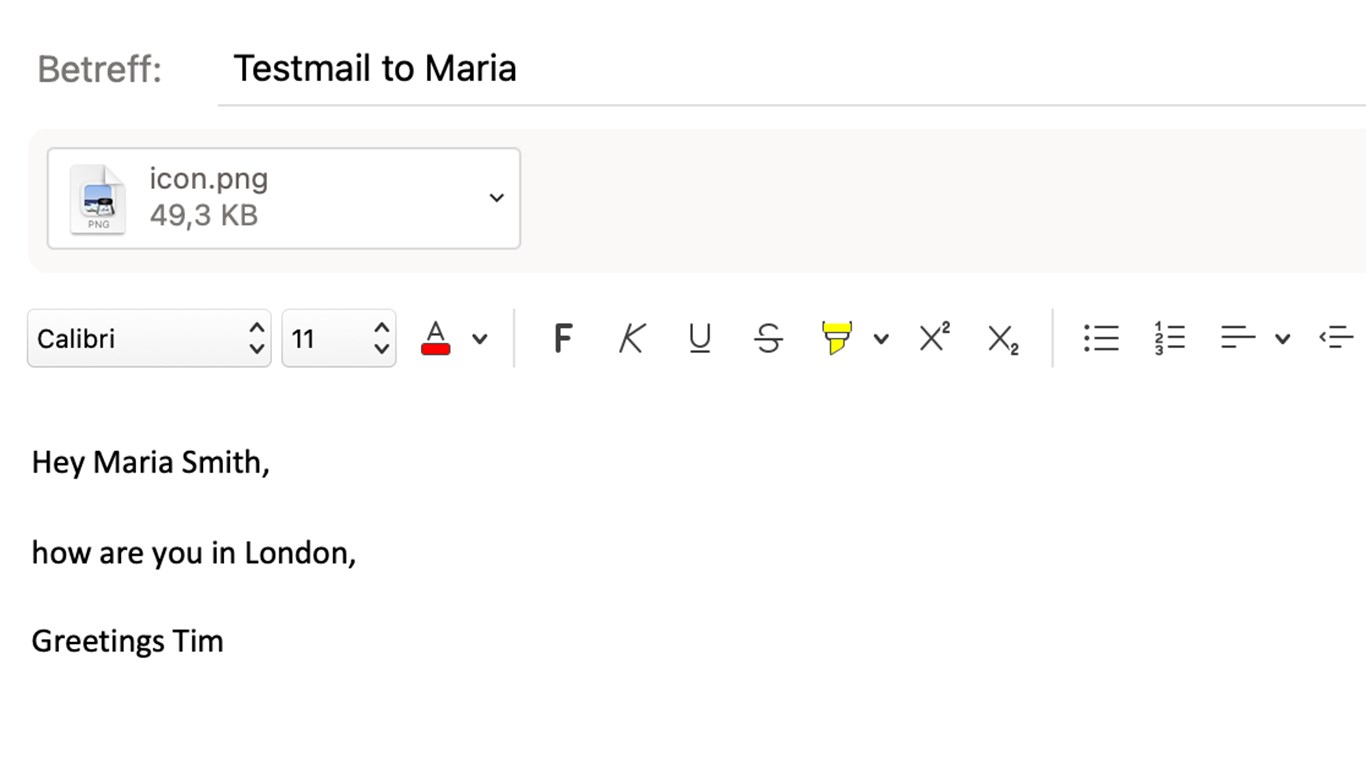Apply yellow highlight to text
Image resolution: width=1366 pixels, height=768 pixels.
(x=836, y=338)
